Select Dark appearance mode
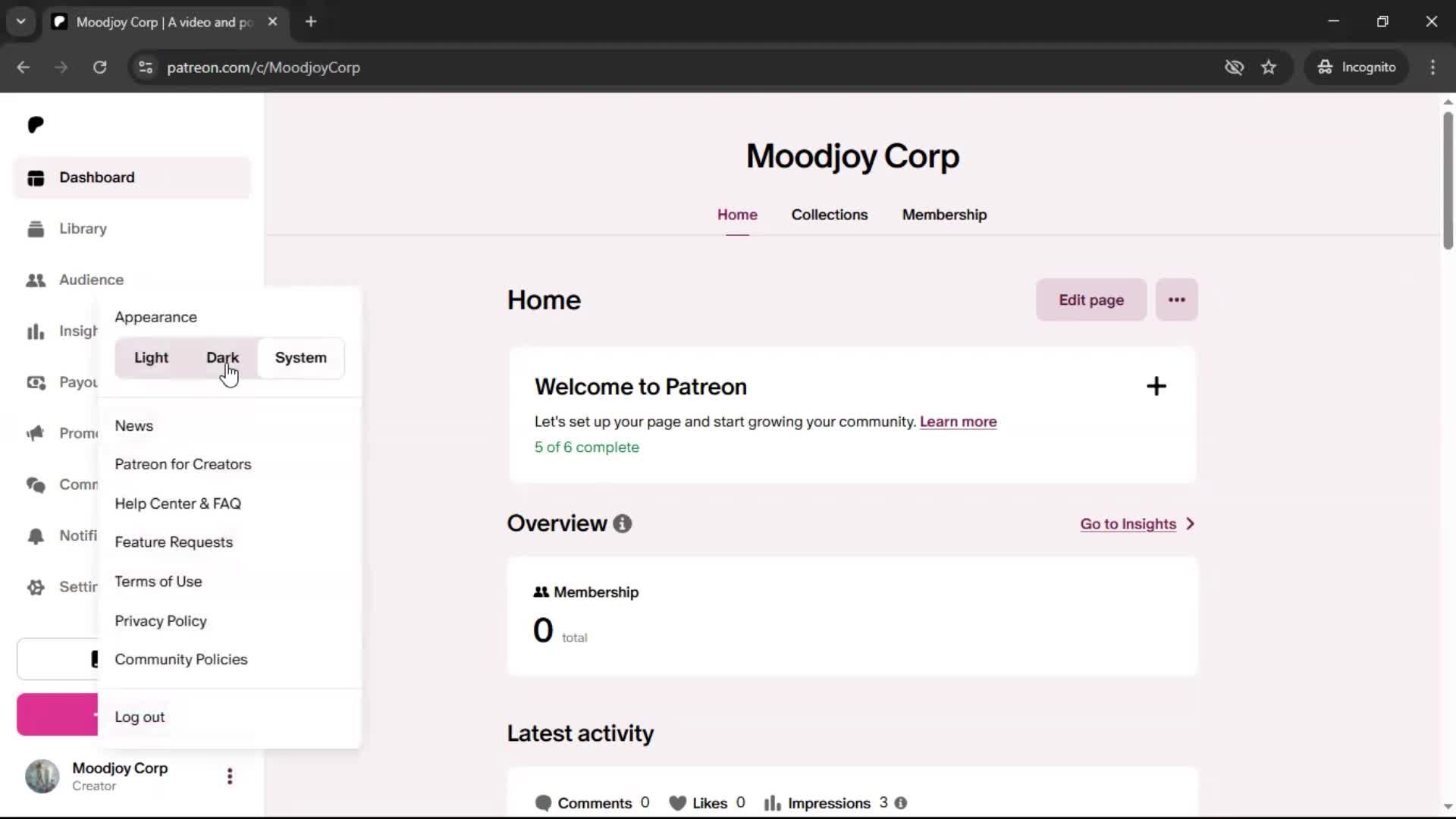The width and height of the screenshot is (1456, 819). [222, 358]
